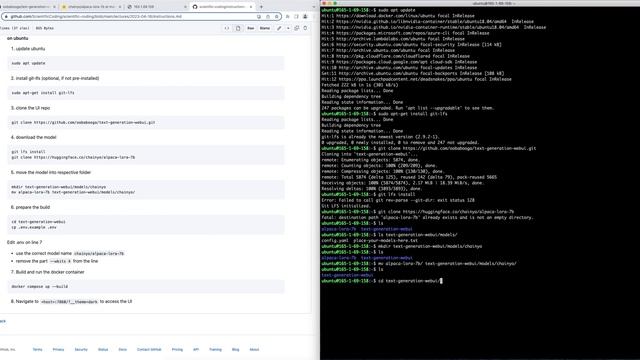Screen dimensions: 640x360
Task: Click the share icon in address bar
Action: (x=268, y=17)
